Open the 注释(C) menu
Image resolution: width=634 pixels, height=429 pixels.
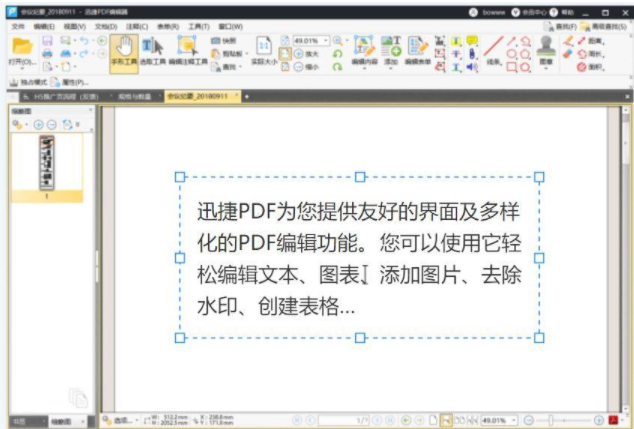pyautogui.click(x=137, y=26)
